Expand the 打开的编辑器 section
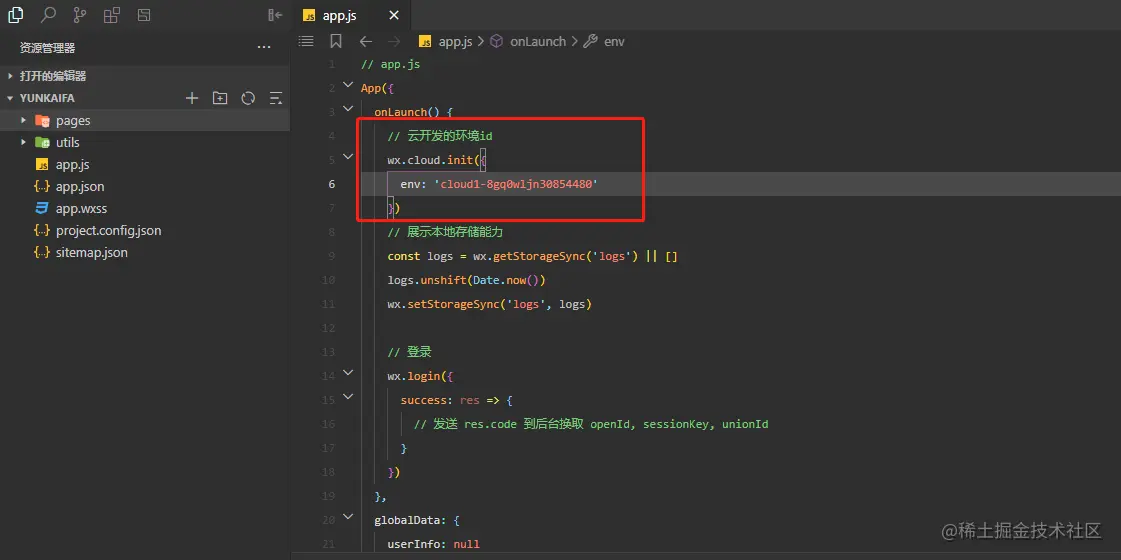Screen dimensions: 1121x560 (x=144, y=76)
